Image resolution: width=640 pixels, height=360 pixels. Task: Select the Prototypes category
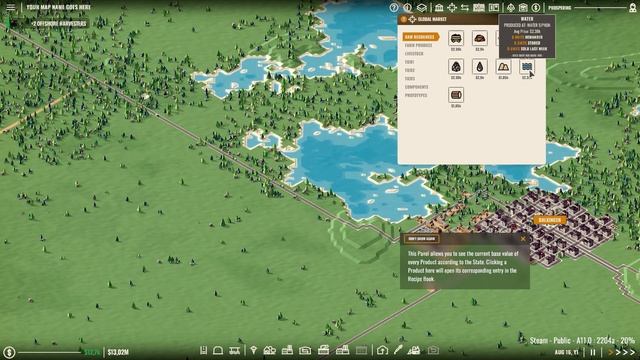tap(416, 95)
